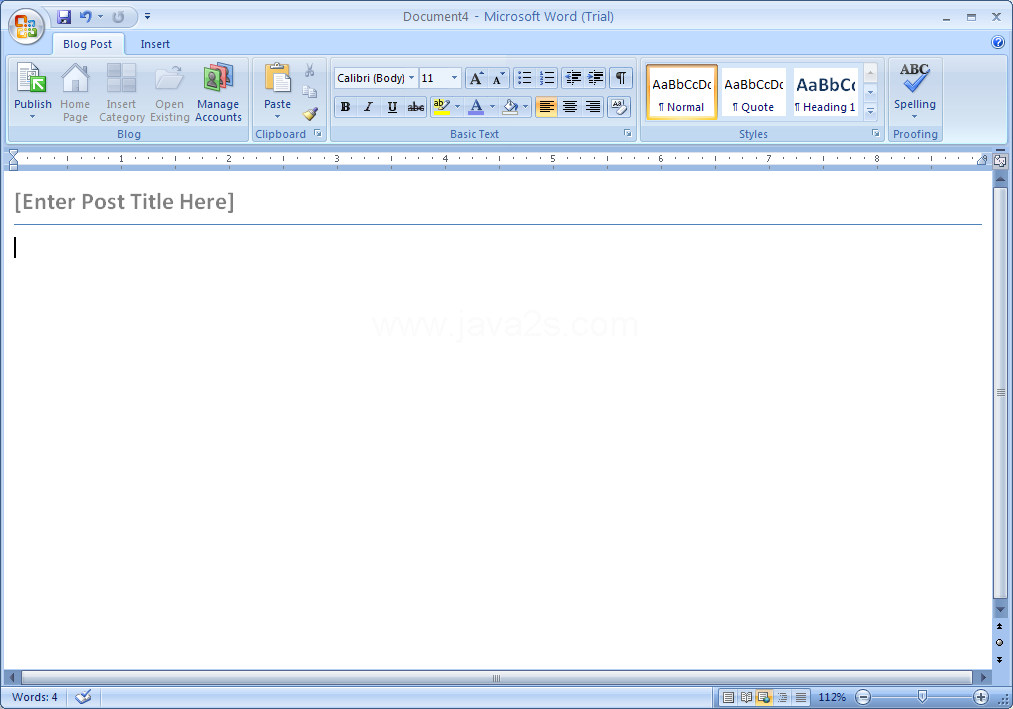This screenshot has width=1013, height=709.
Task: Open Customize Quick Access Toolbar arrow
Action: [x=147, y=16]
